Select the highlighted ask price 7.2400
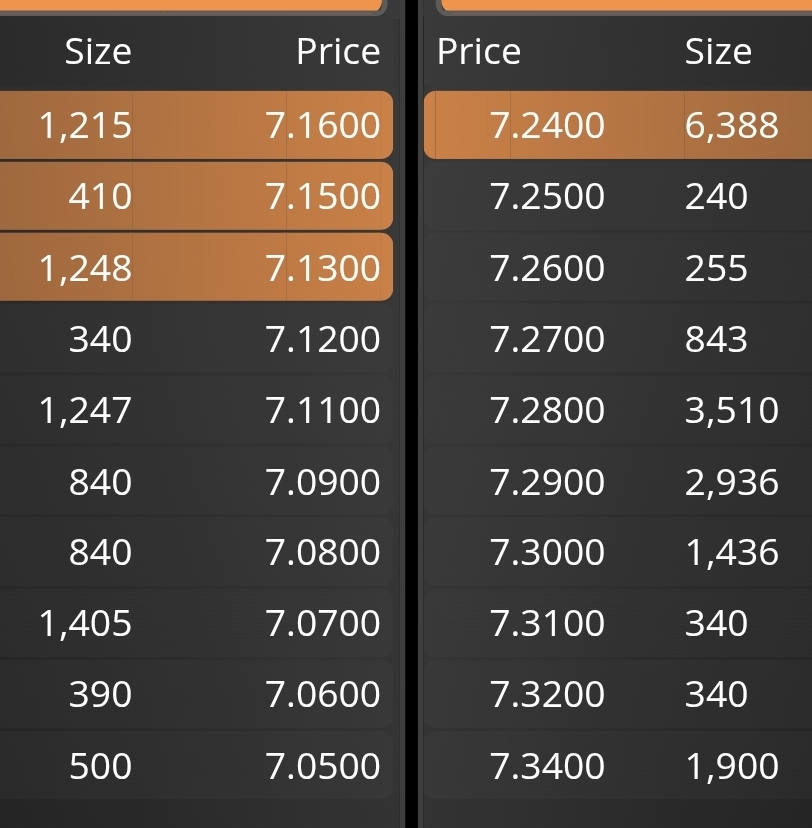The height and width of the screenshot is (828, 812). click(547, 125)
